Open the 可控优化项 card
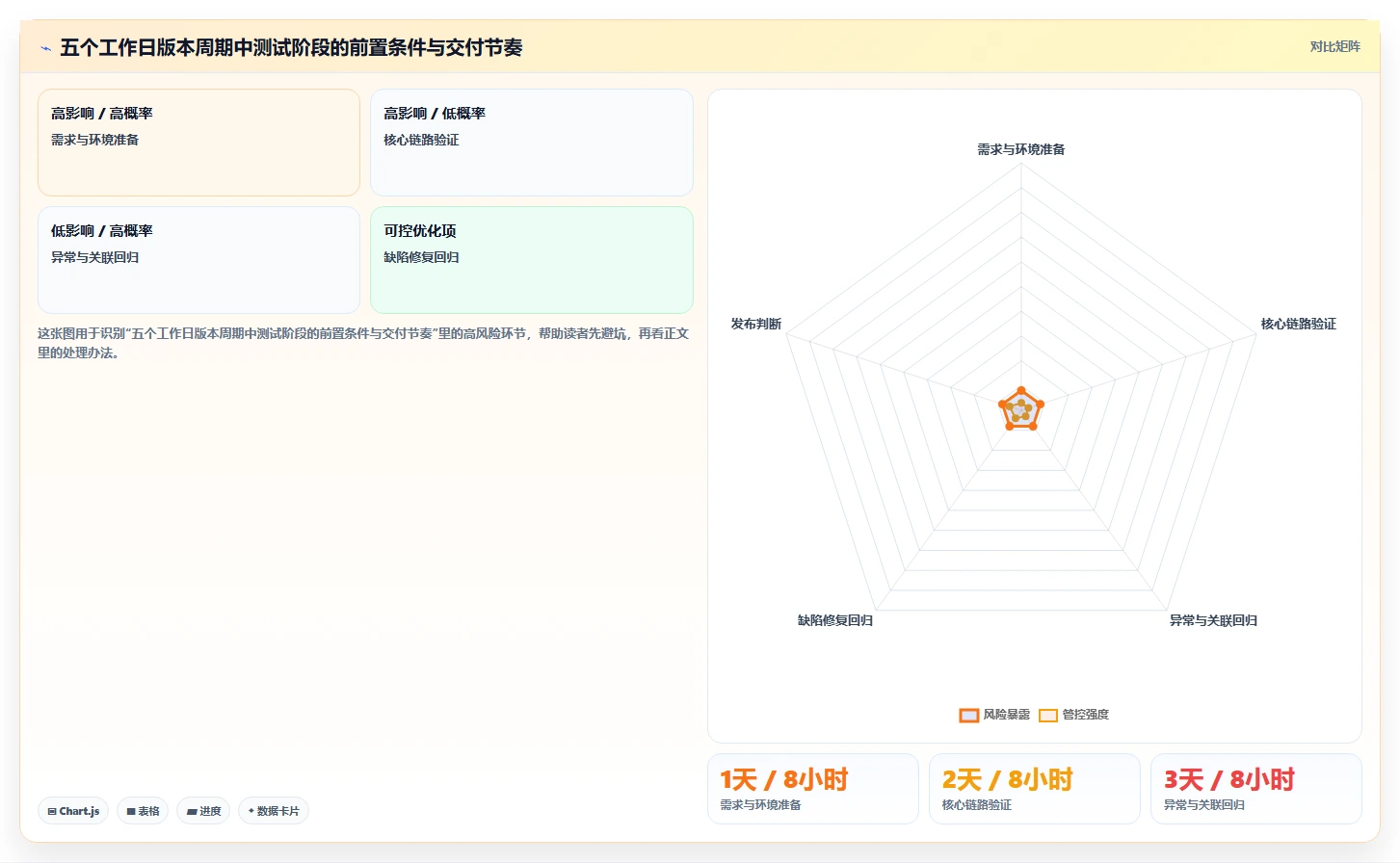The height and width of the screenshot is (863, 1400). [532, 260]
